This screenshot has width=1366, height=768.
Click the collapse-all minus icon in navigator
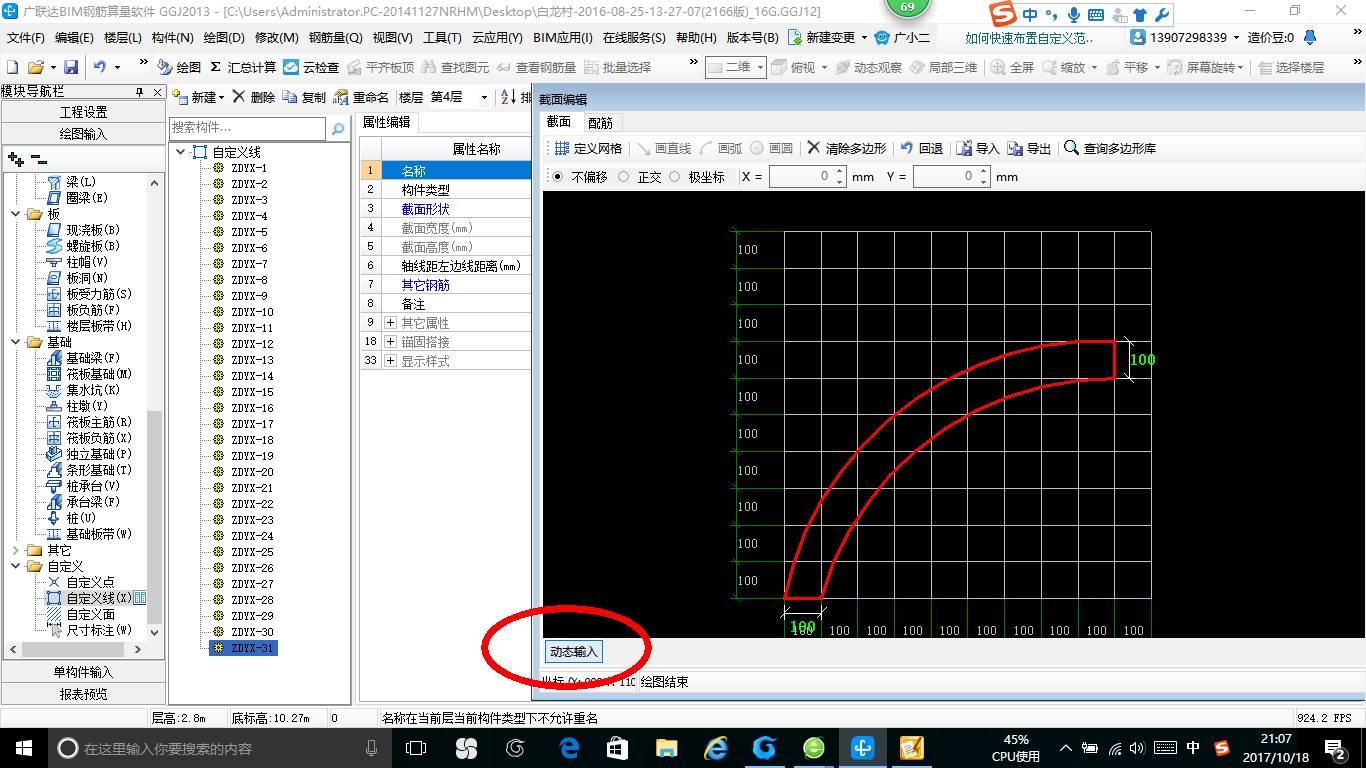point(39,158)
